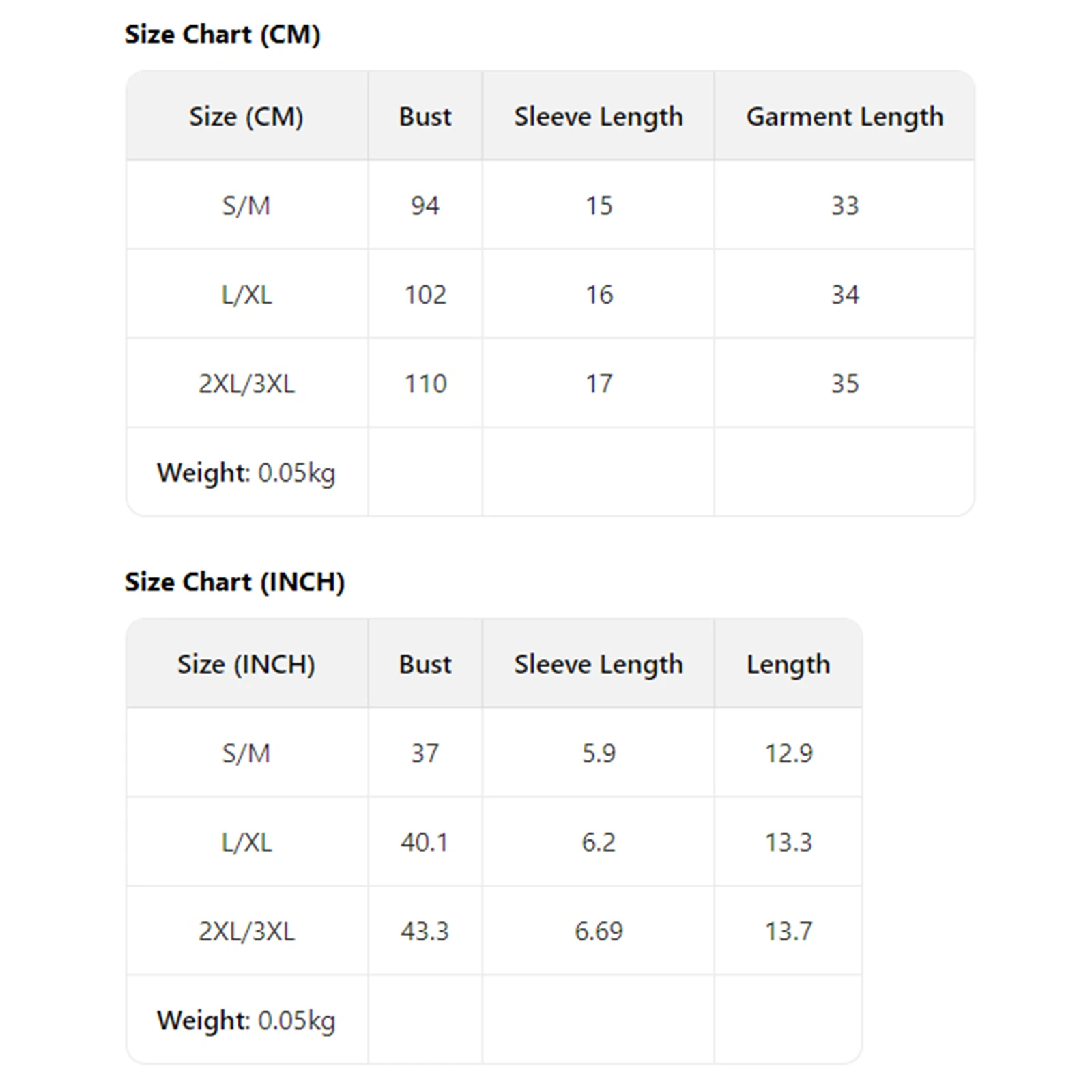Select the bust value 94 cell
Image resolution: width=1092 pixels, height=1092 pixels.
[425, 205]
